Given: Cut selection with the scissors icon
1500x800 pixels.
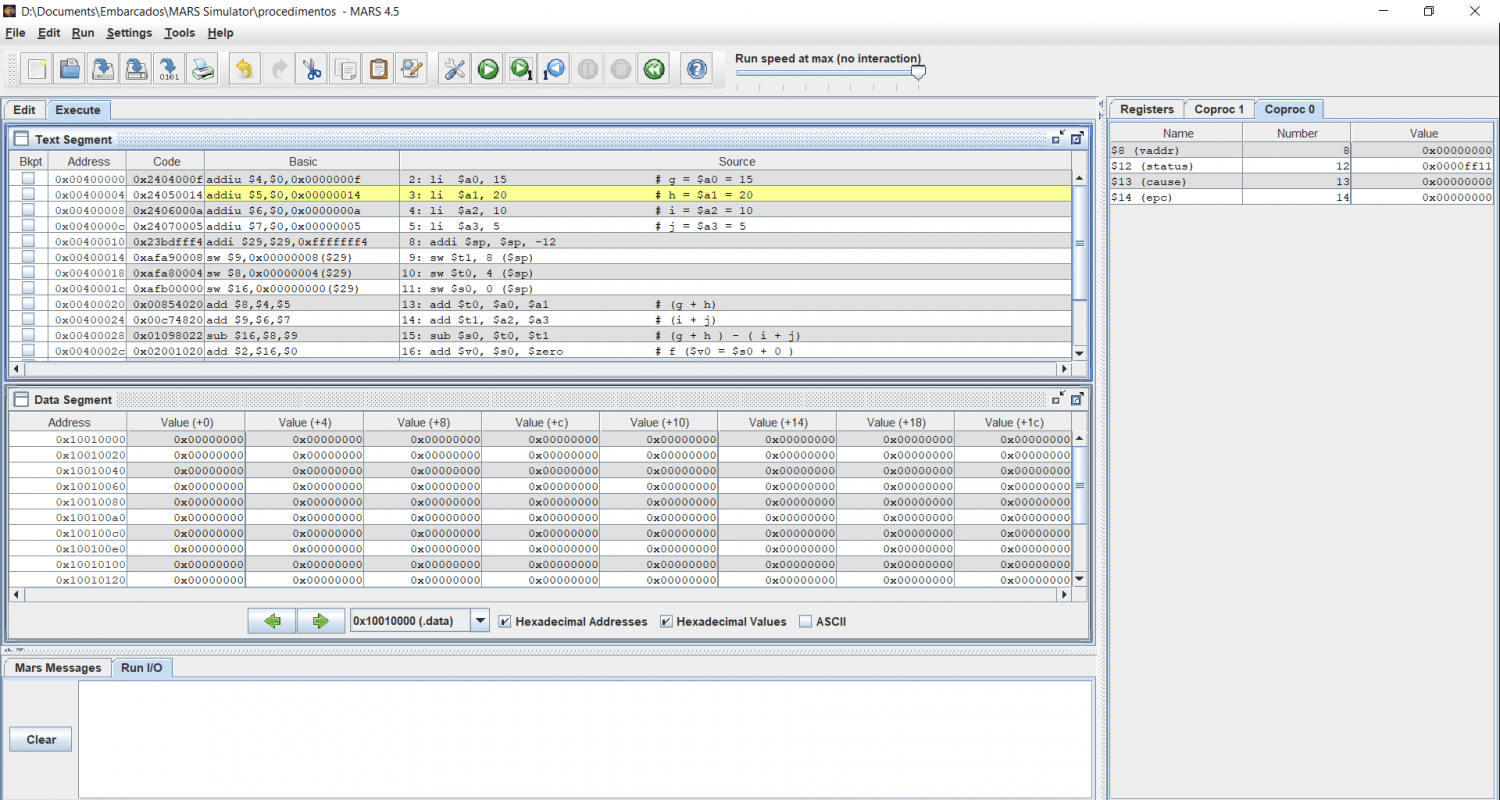Looking at the screenshot, I should (x=312, y=69).
